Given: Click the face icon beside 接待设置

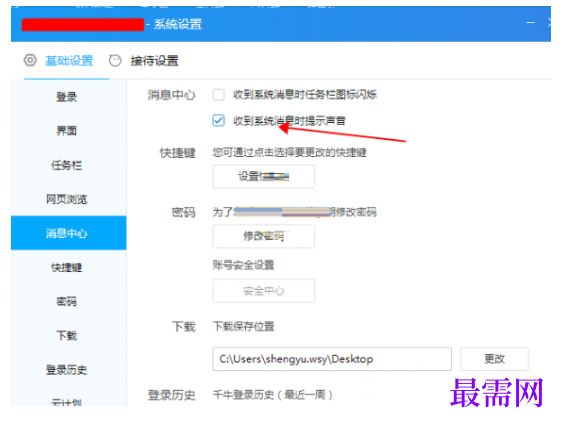Looking at the screenshot, I should click(x=115, y=60).
